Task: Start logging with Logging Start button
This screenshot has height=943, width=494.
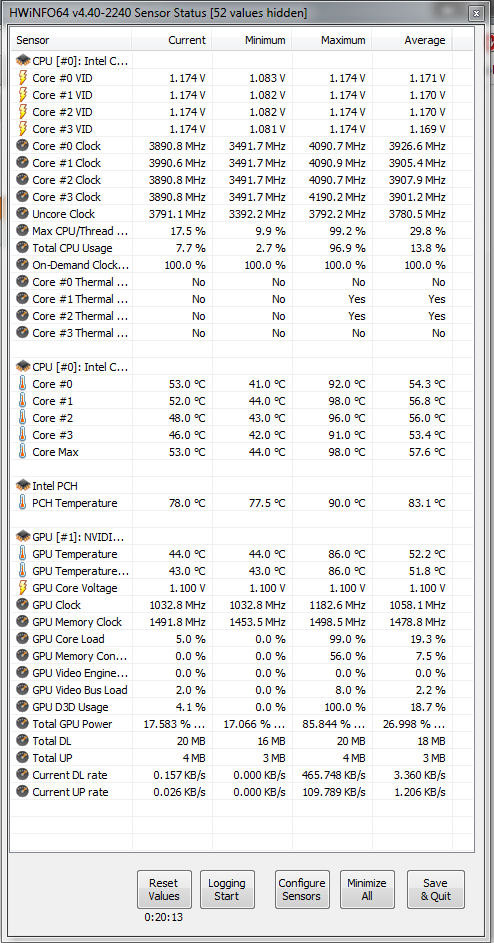Action: (x=227, y=889)
